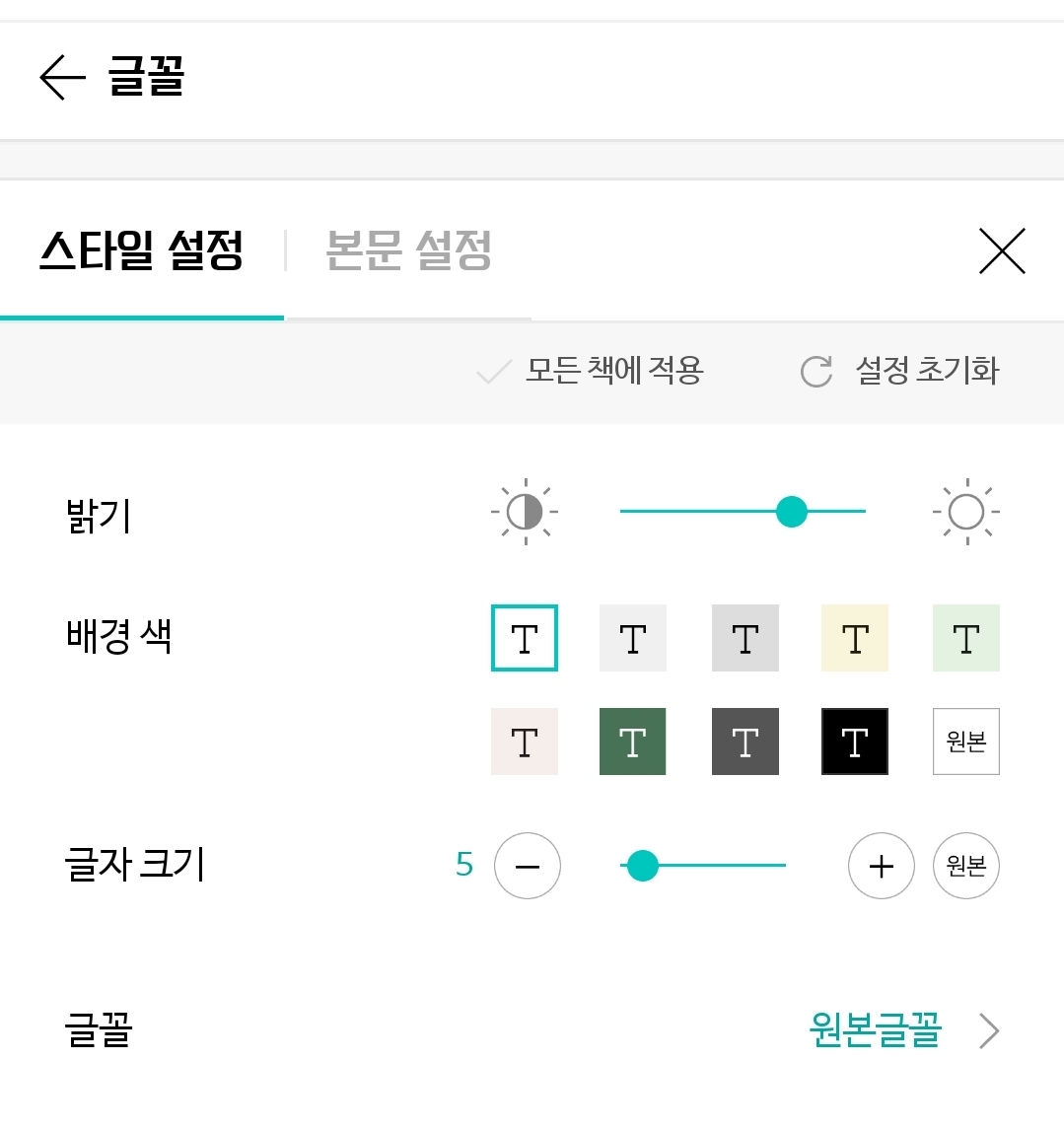Open the 원본글꼴 font selector
The height and width of the screenshot is (1131, 1064).
pyautogui.click(x=875, y=1031)
